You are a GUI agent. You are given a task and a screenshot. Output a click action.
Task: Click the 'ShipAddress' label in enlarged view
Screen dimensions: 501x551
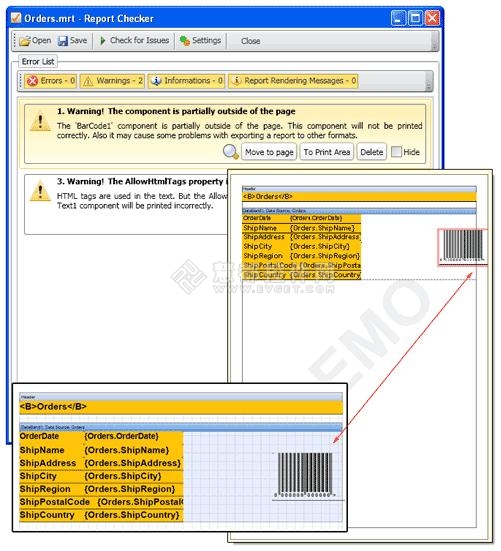tap(48, 463)
